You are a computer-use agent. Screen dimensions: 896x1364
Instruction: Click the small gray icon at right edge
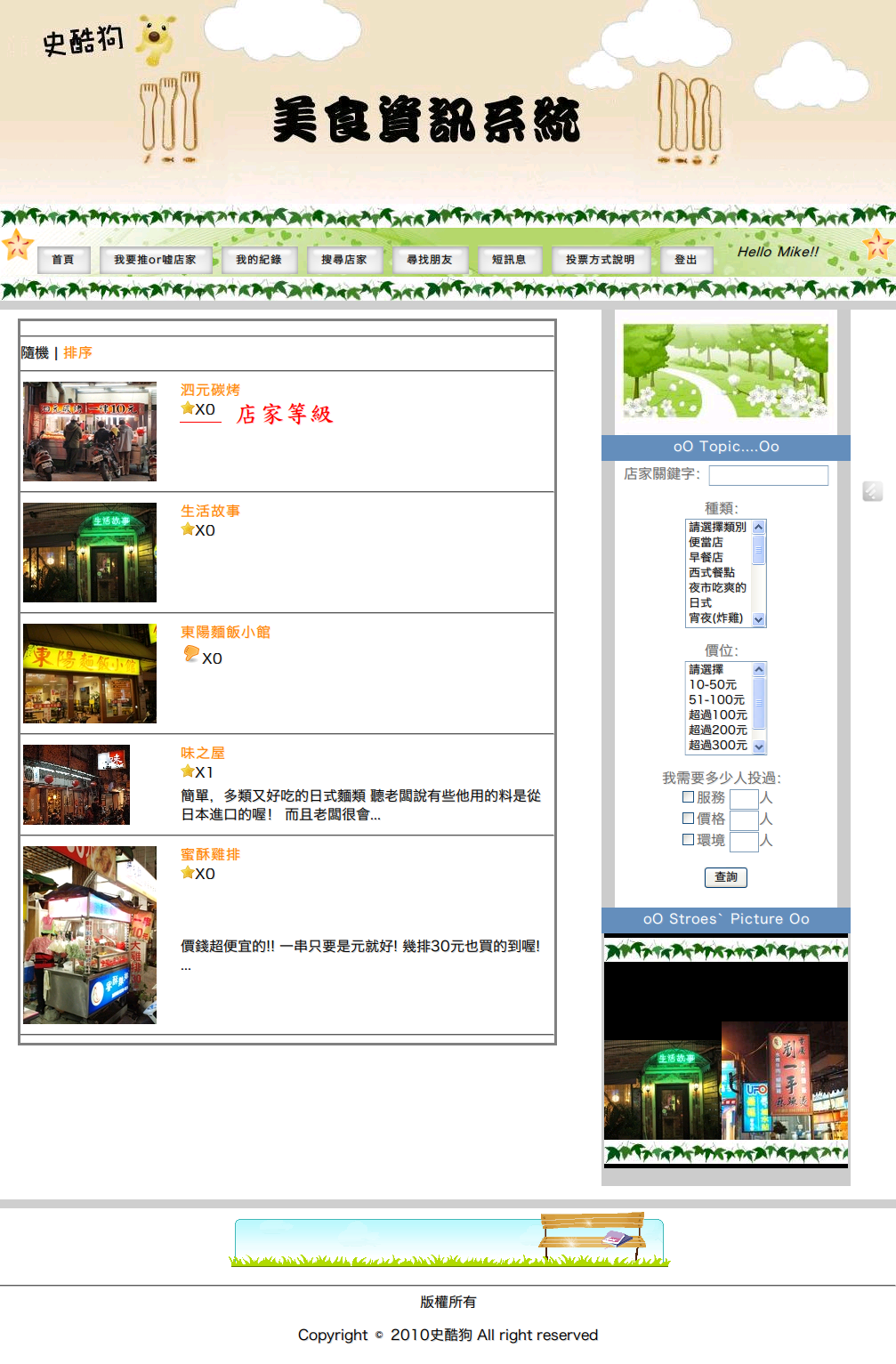pyautogui.click(x=872, y=491)
